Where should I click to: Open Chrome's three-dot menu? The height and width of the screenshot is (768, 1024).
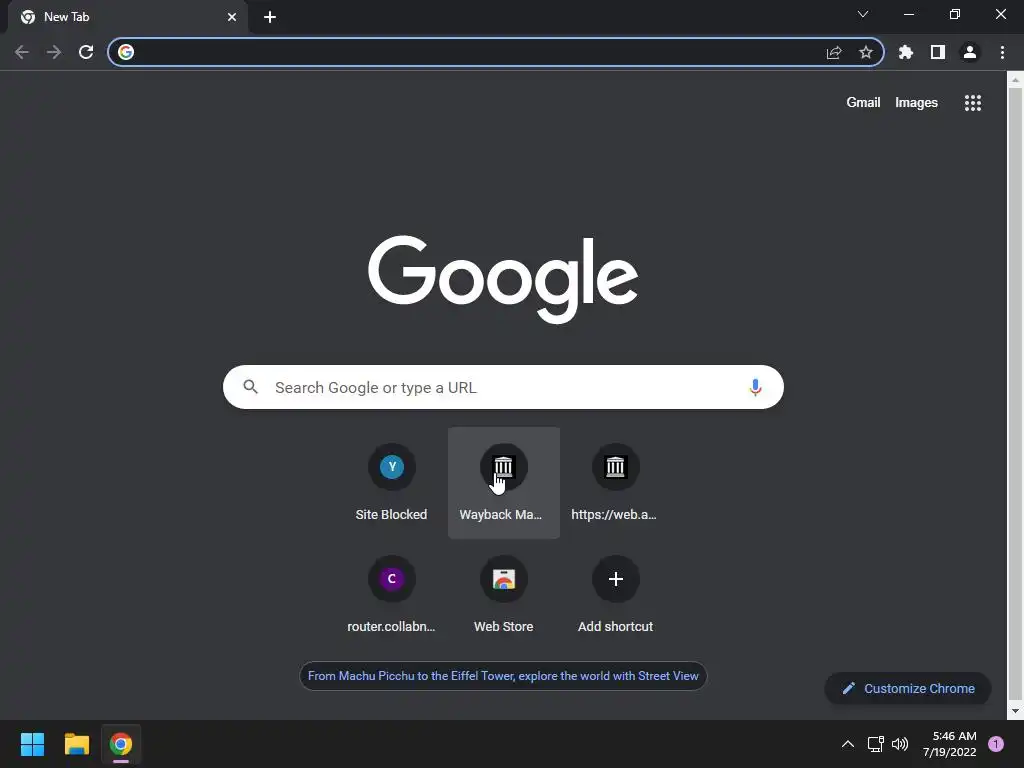(x=1002, y=52)
